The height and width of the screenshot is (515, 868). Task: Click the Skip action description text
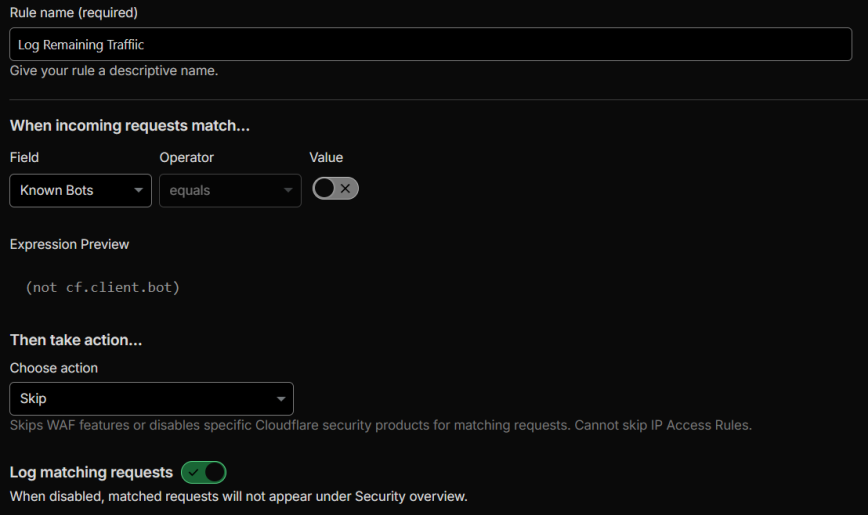(380, 425)
